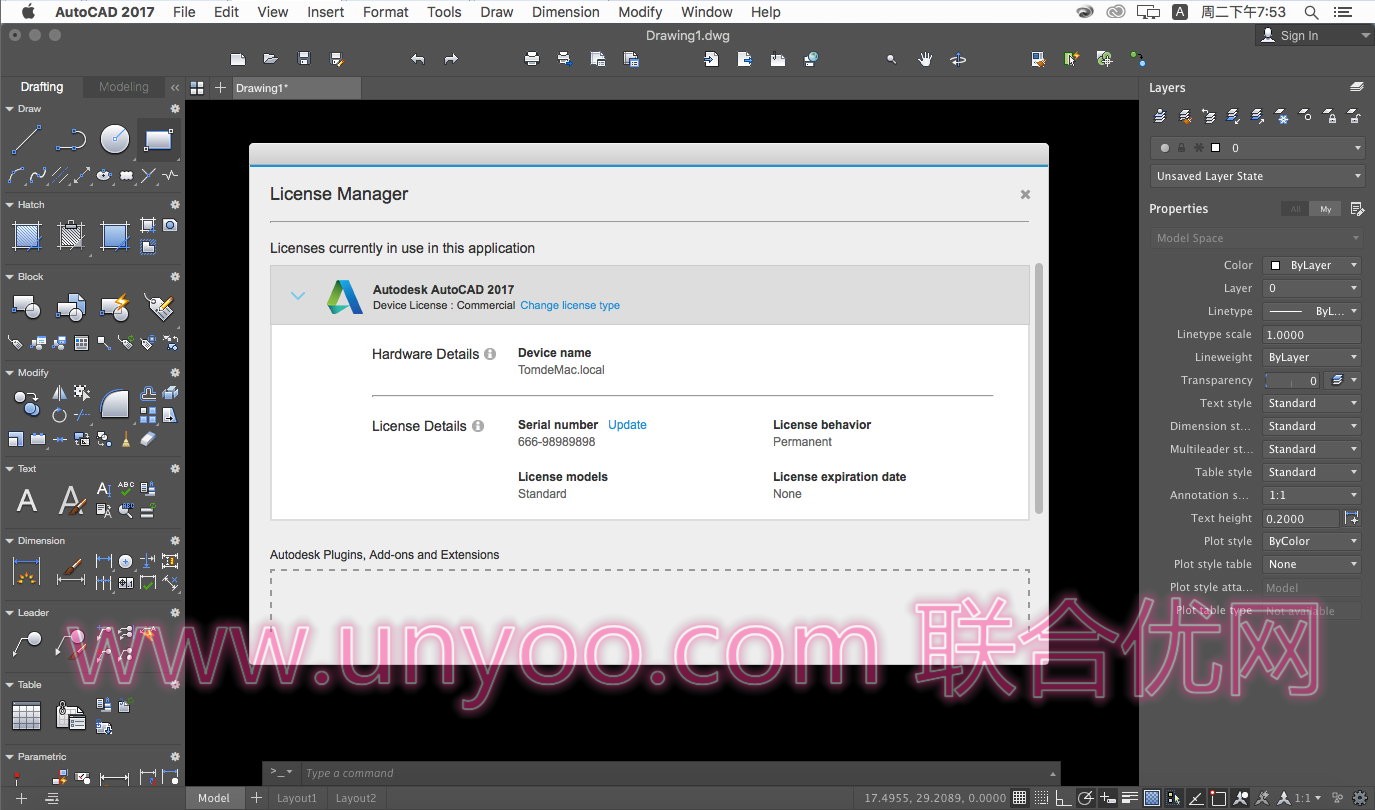Collapse the Hatch panel section
The height and width of the screenshot is (810, 1375).
click(9, 205)
